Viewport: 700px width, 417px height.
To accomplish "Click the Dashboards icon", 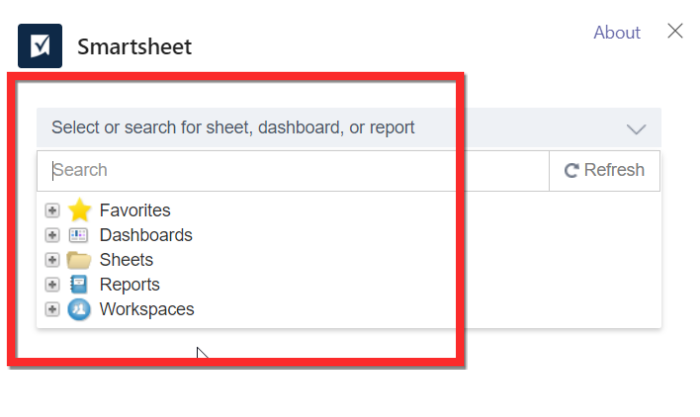I will (79, 236).
